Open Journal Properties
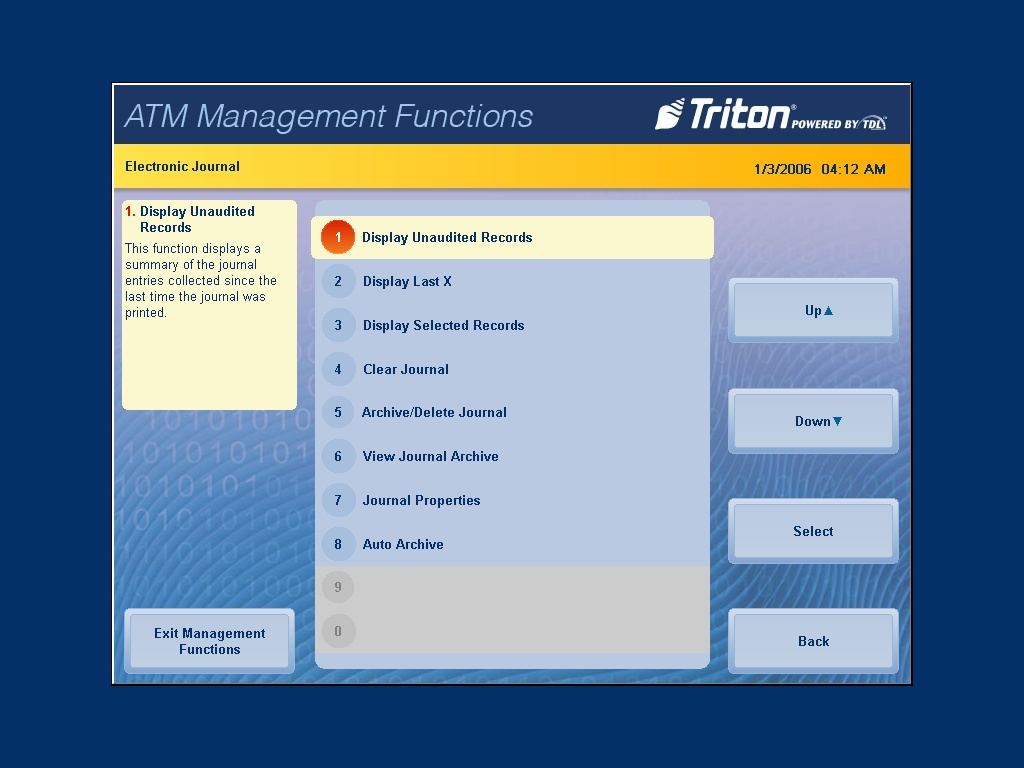This screenshot has height=768, width=1024. point(421,500)
